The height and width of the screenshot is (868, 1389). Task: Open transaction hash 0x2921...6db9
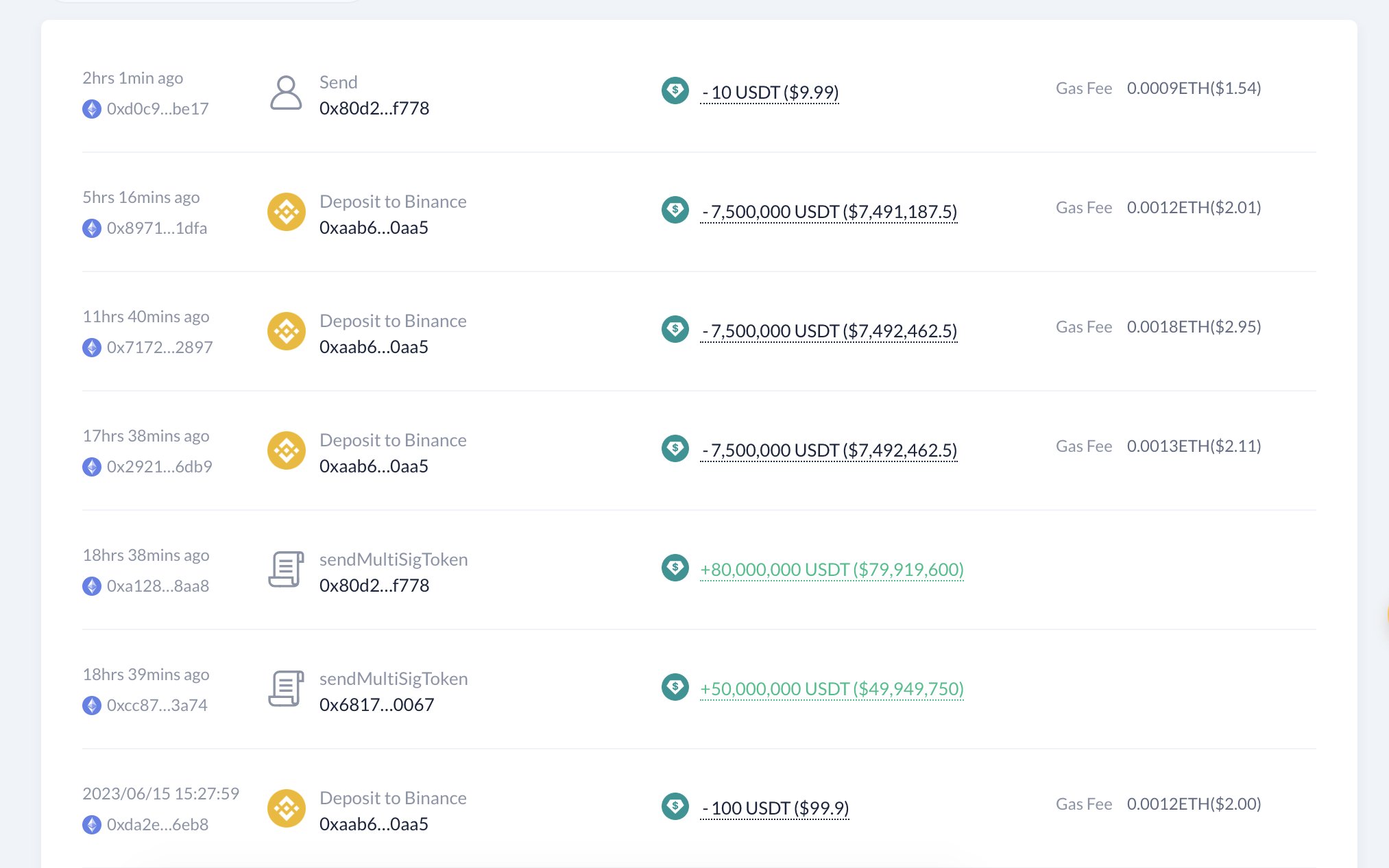tap(160, 467)
